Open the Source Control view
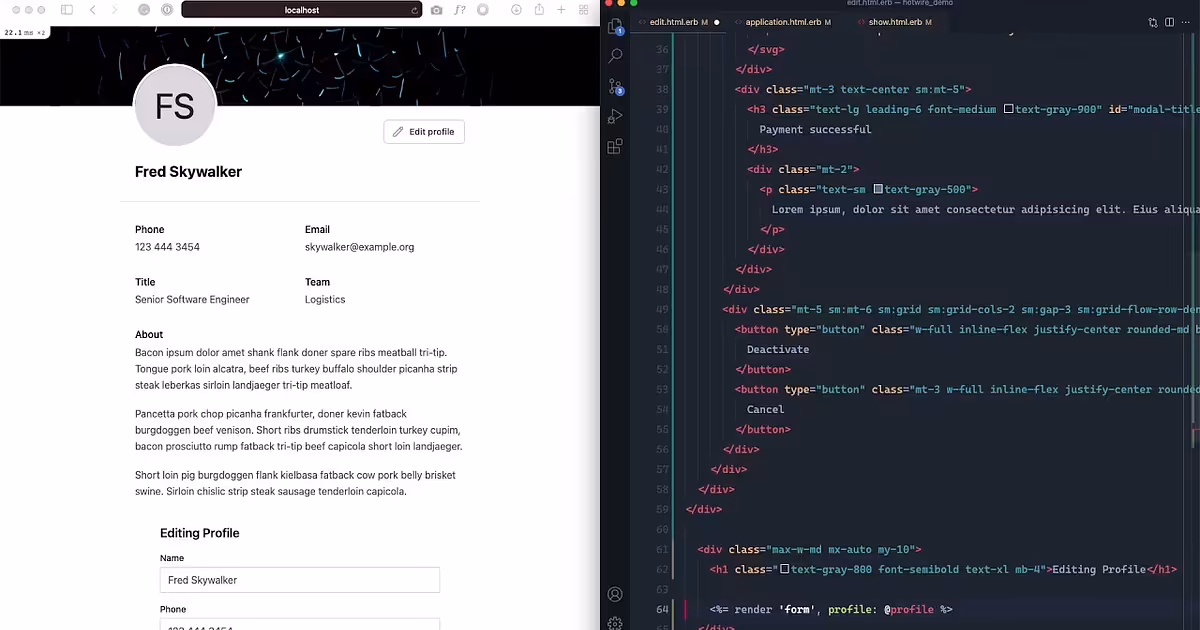This screenshot has height=630, width=1200. coord(615,87)
